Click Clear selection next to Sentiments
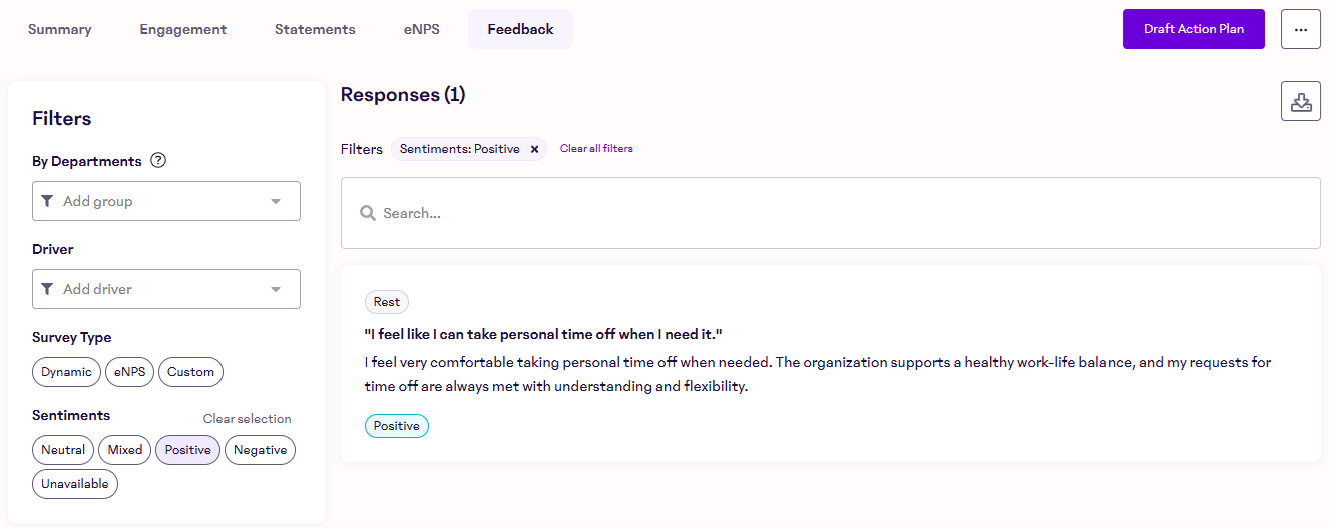The height and width of the screenshot is (528, 1329). click(x=247, y=419)
